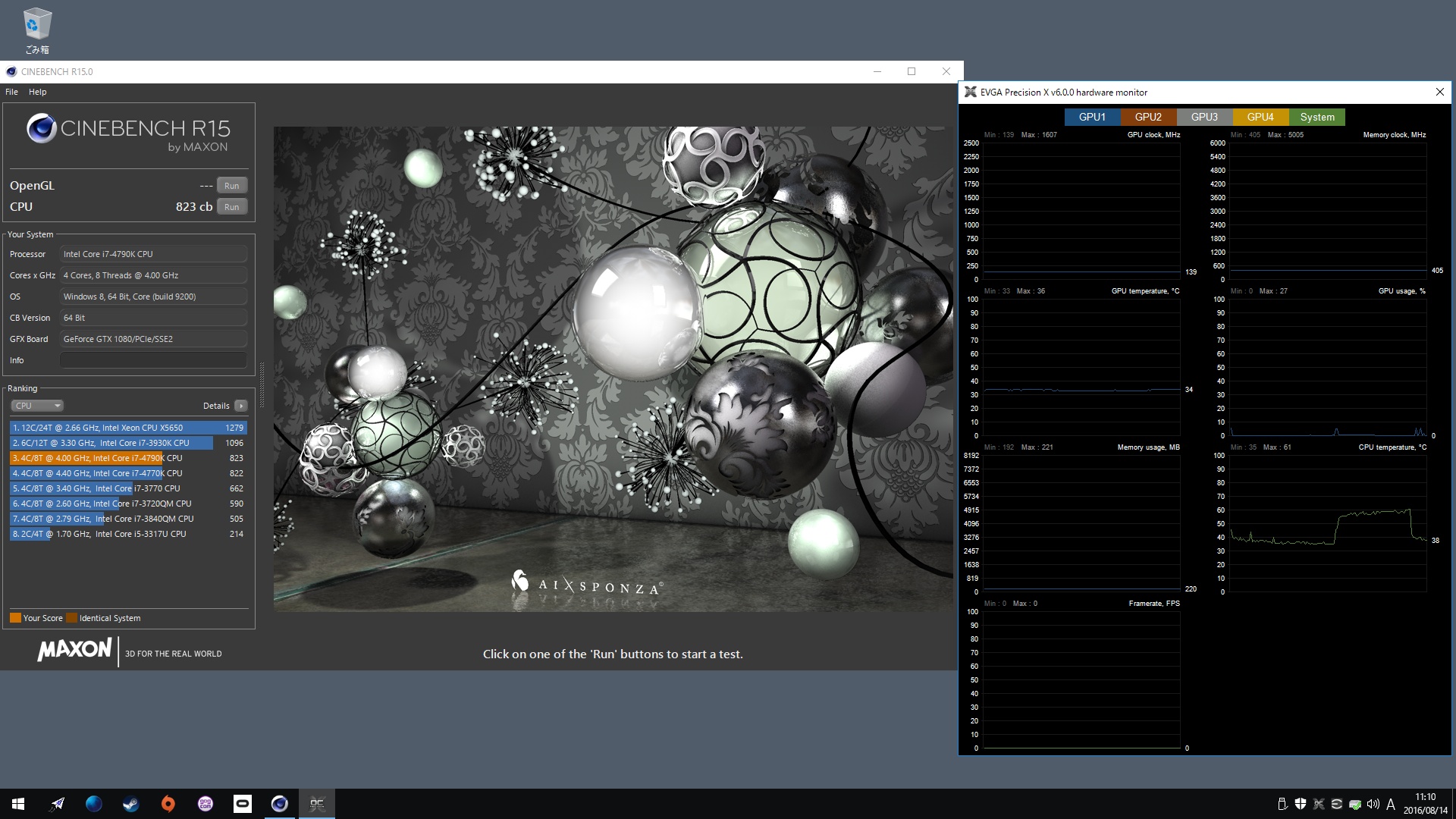This screenshot has width=1456, height=819.
Task: Click the GPU temperature graph
Action: 1081,367
